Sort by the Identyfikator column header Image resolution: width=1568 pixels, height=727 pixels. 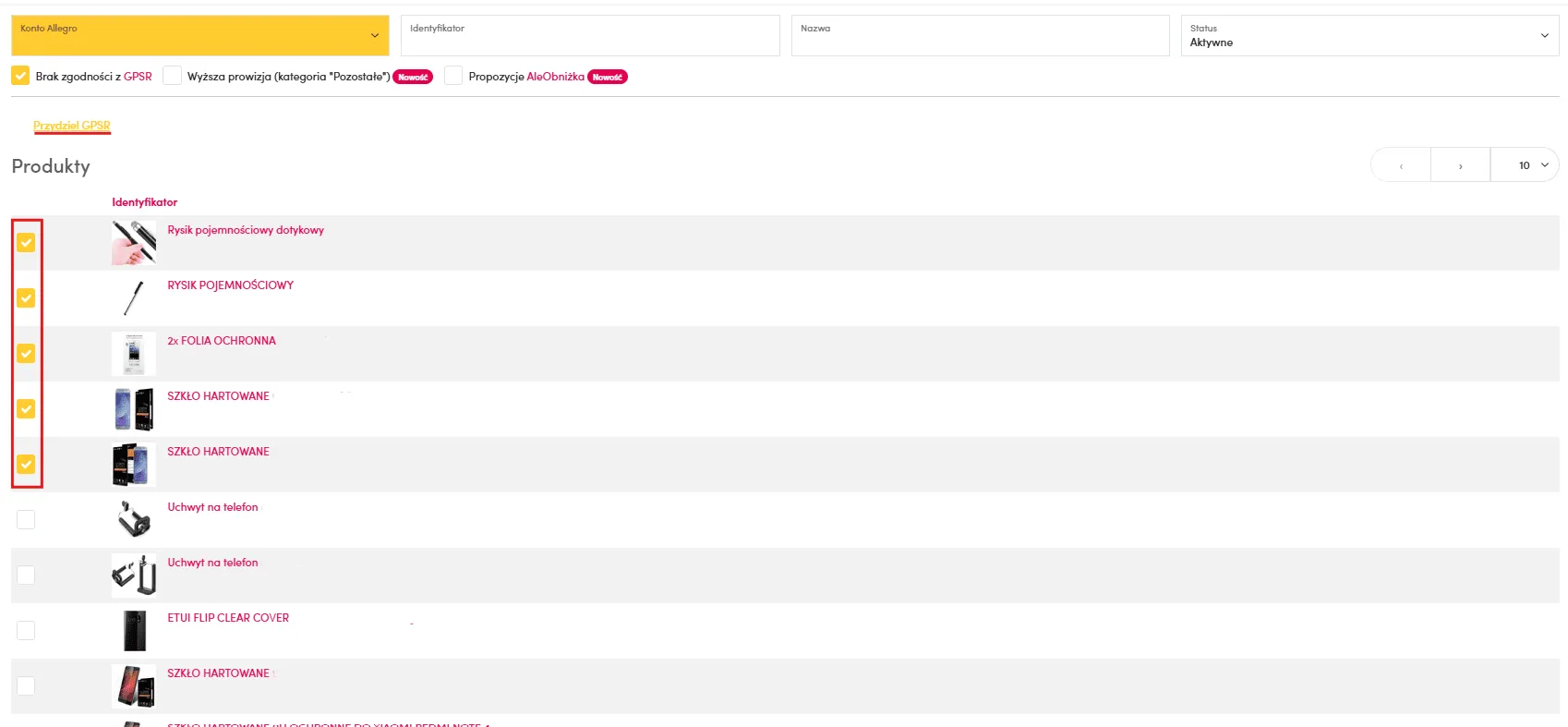(x=145, y=202)
